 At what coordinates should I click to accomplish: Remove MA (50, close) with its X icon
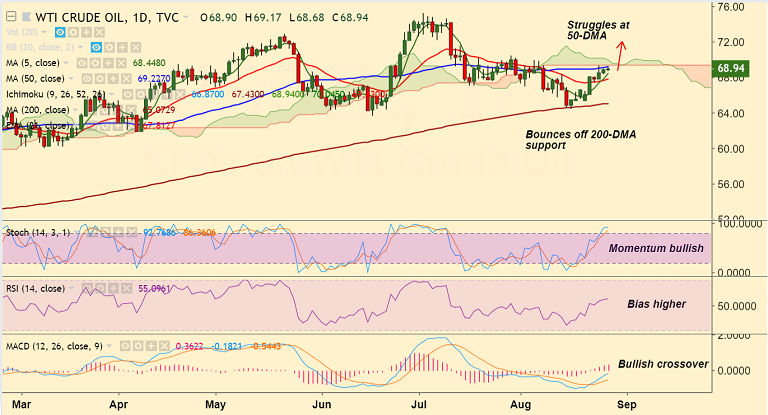coord(126,79)
